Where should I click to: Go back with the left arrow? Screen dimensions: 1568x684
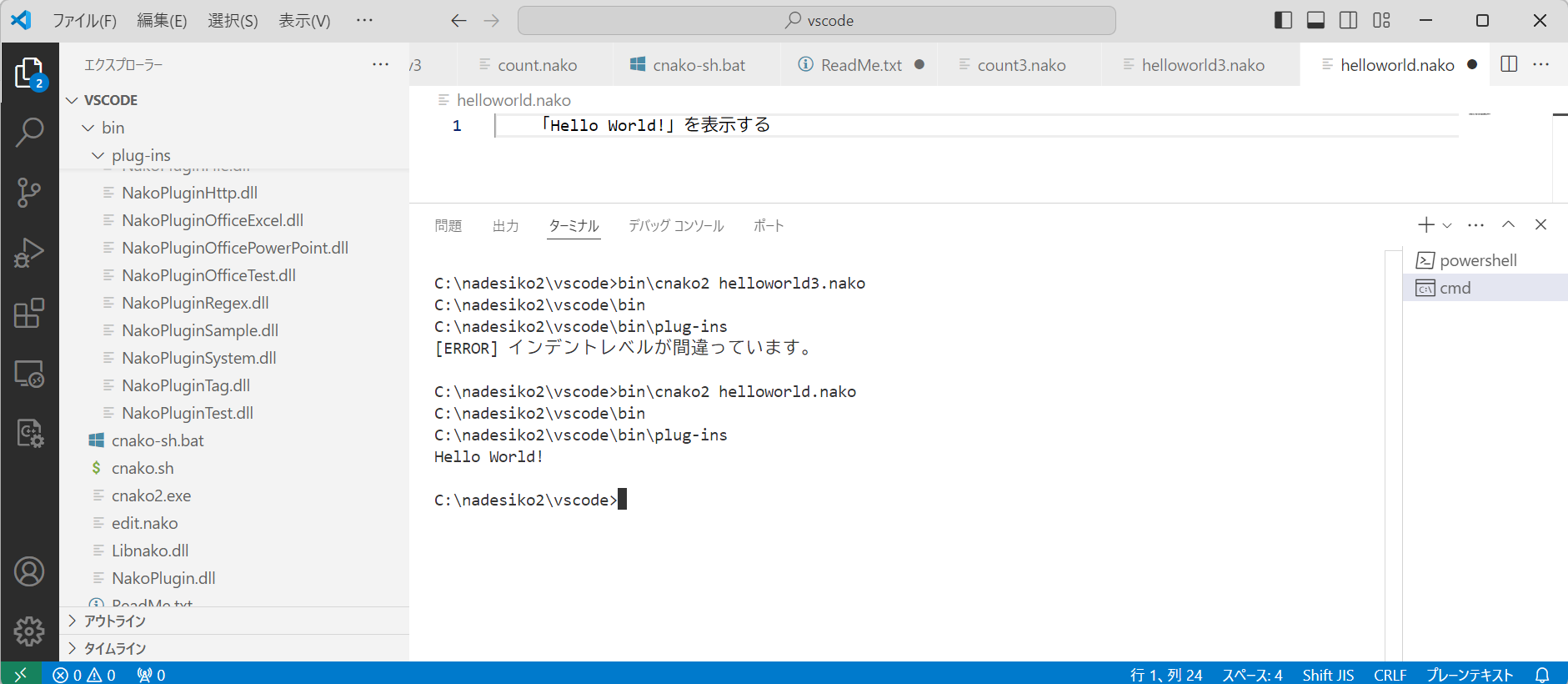point(458,20)
